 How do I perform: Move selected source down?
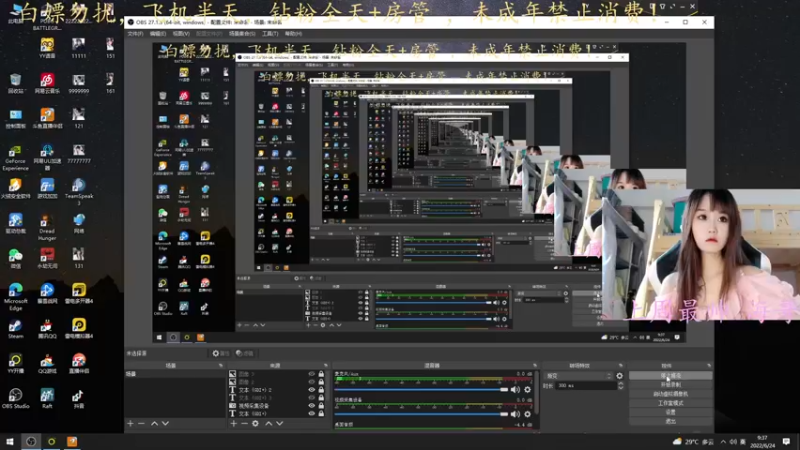[x=280, y=423]
